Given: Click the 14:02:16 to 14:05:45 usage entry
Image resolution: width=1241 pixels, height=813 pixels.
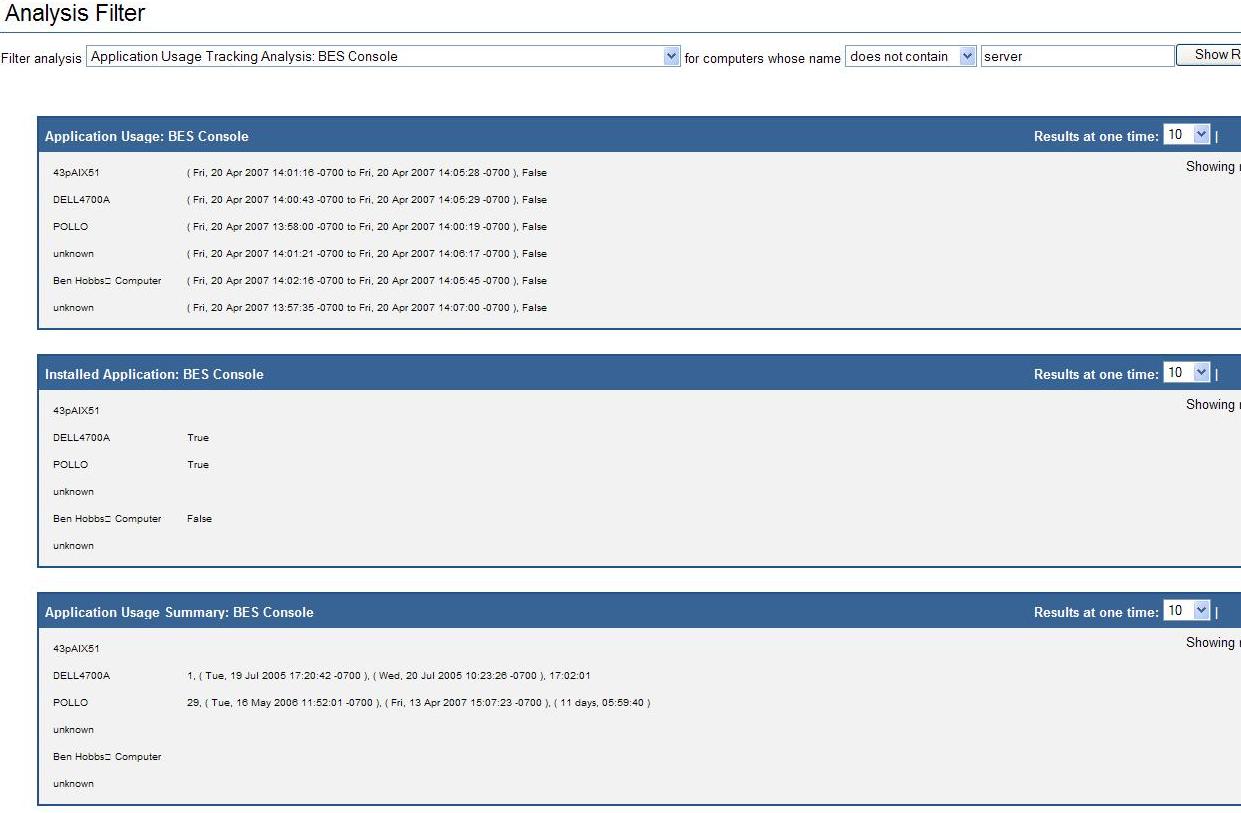Looking at the screenshot, I should [x=367, y=281].
